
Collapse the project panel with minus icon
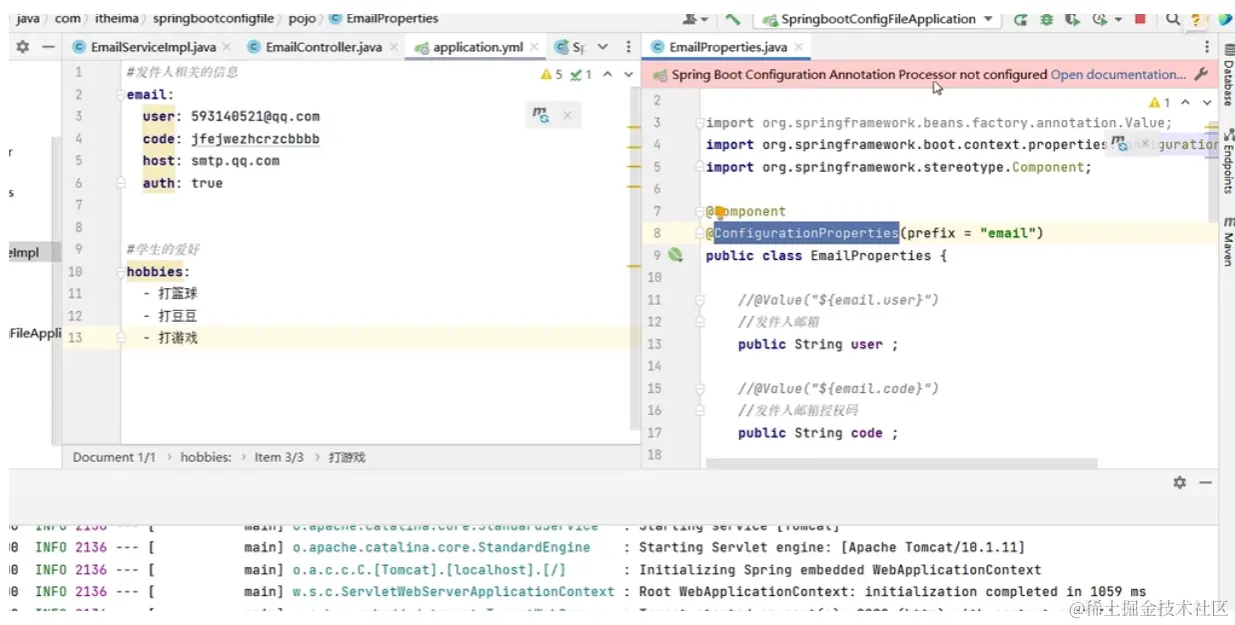(48, 47)
